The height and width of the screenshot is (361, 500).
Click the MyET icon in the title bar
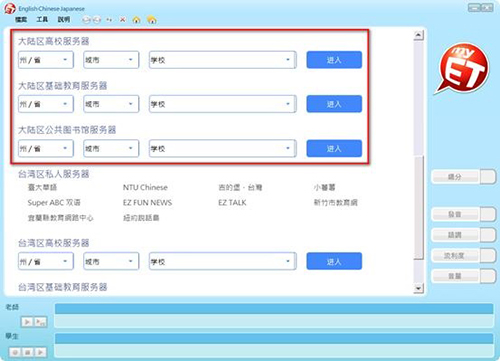(10, 9)
